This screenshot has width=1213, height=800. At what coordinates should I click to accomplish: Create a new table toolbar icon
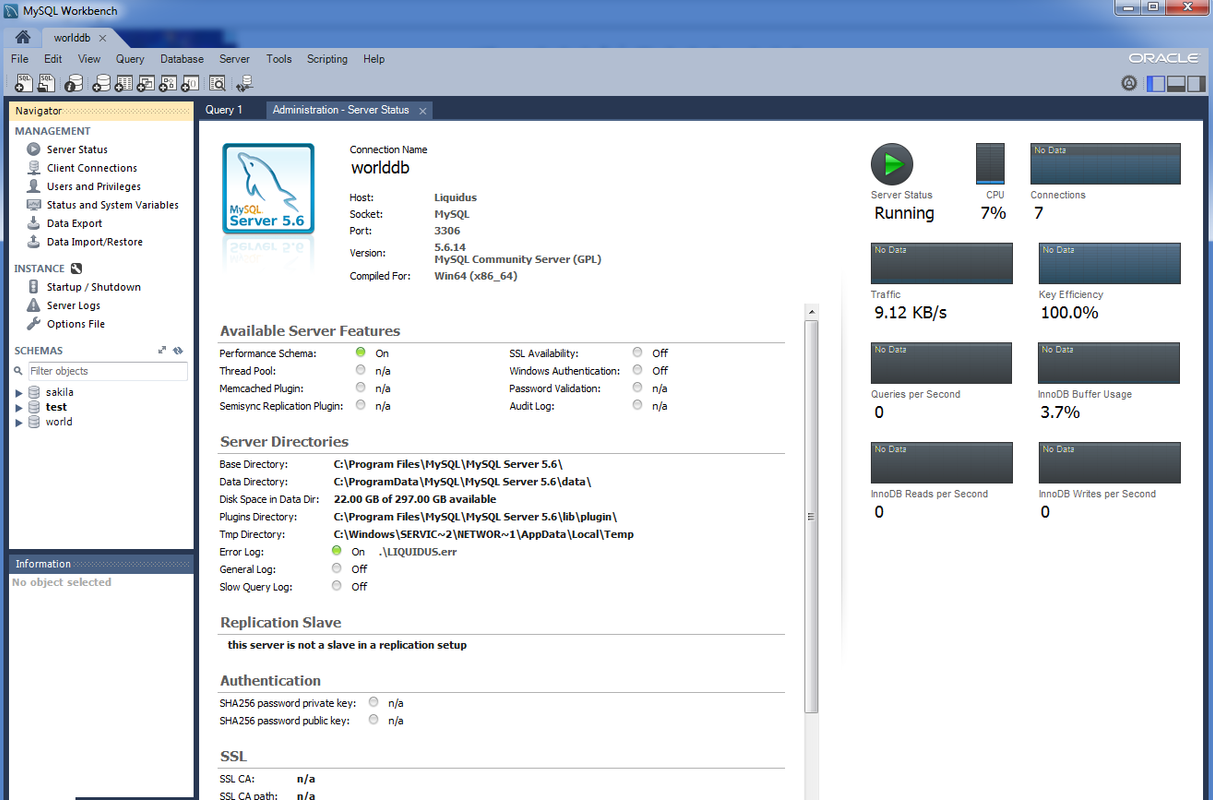tap(123, 84)
